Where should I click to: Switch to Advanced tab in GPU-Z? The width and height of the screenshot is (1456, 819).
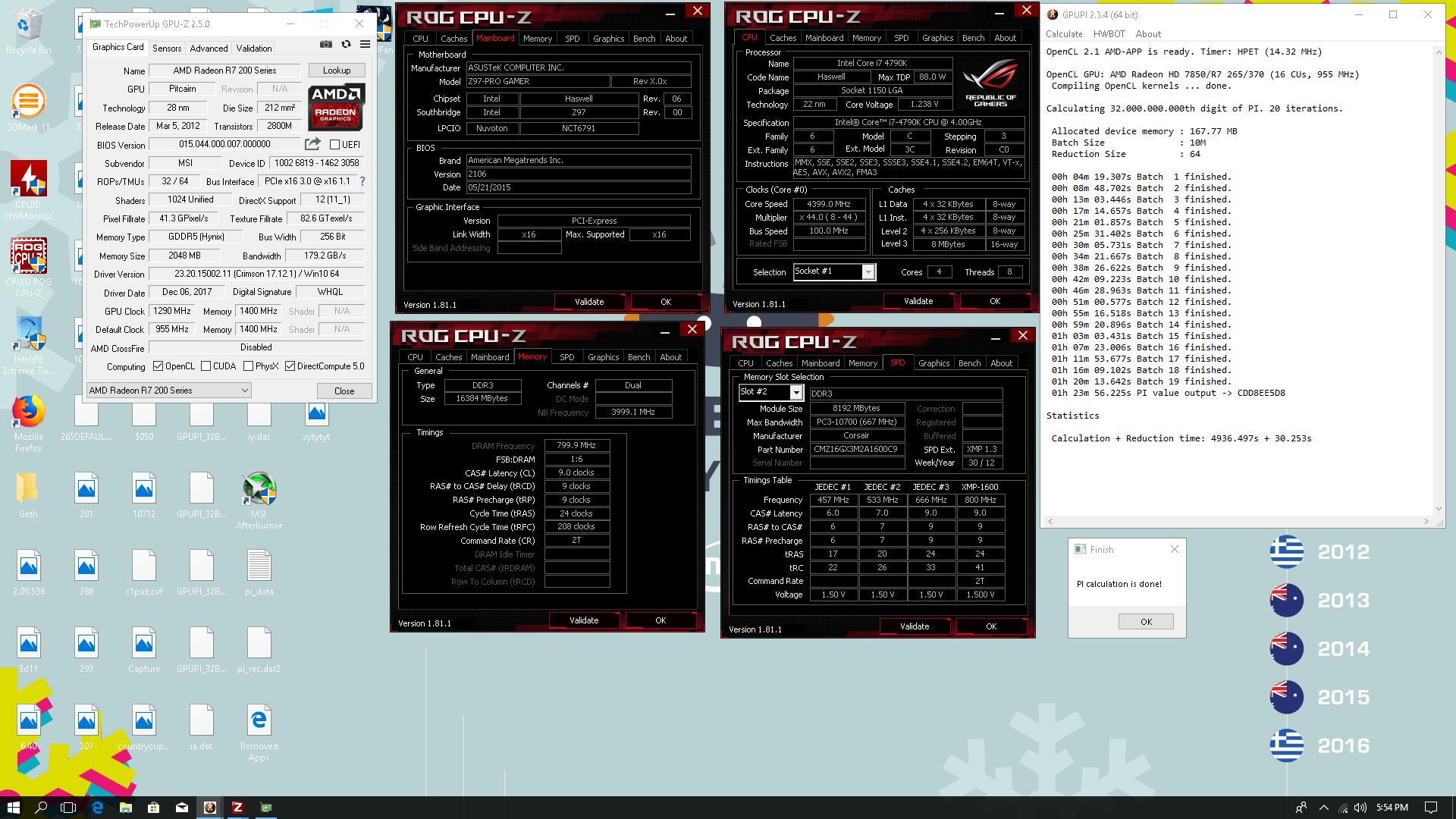[209, 48]
